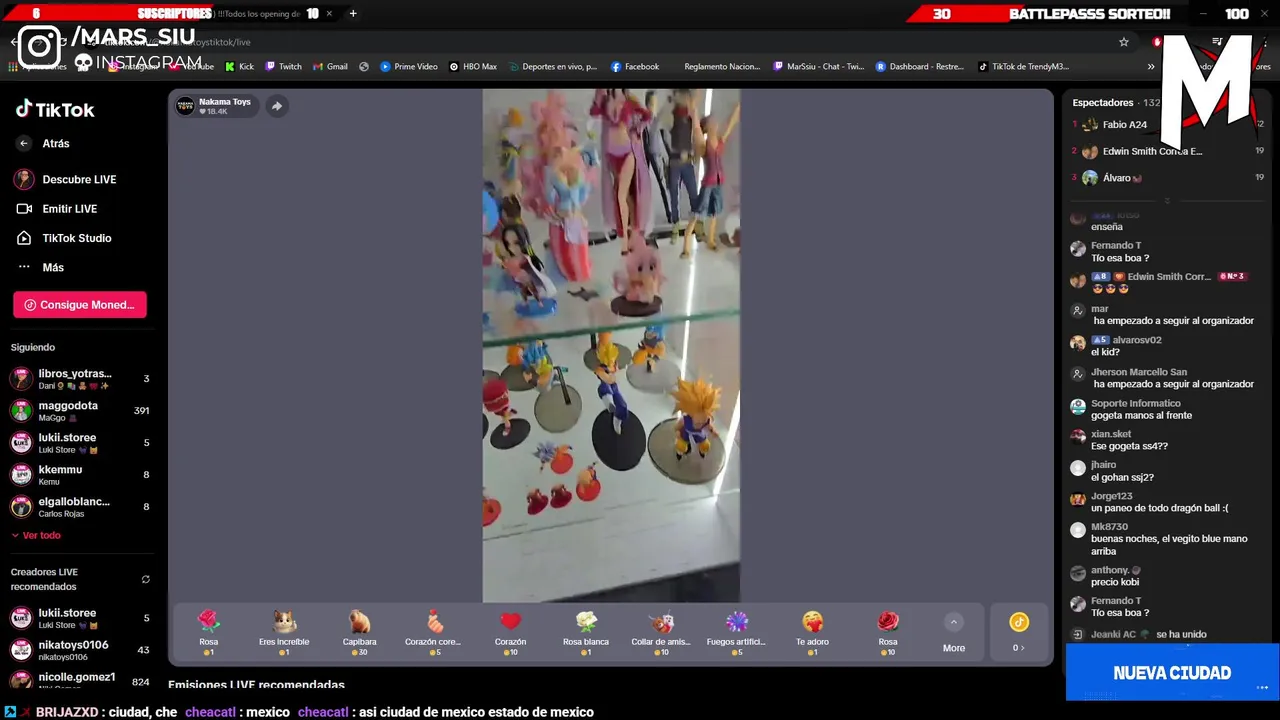
Task: Open the Twitch bookmark
Action: click(x=283, y=67)
